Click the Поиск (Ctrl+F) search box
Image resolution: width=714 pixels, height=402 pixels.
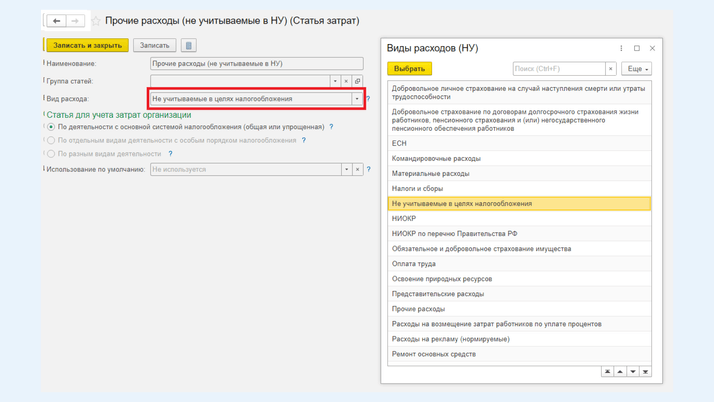point(559,69)
